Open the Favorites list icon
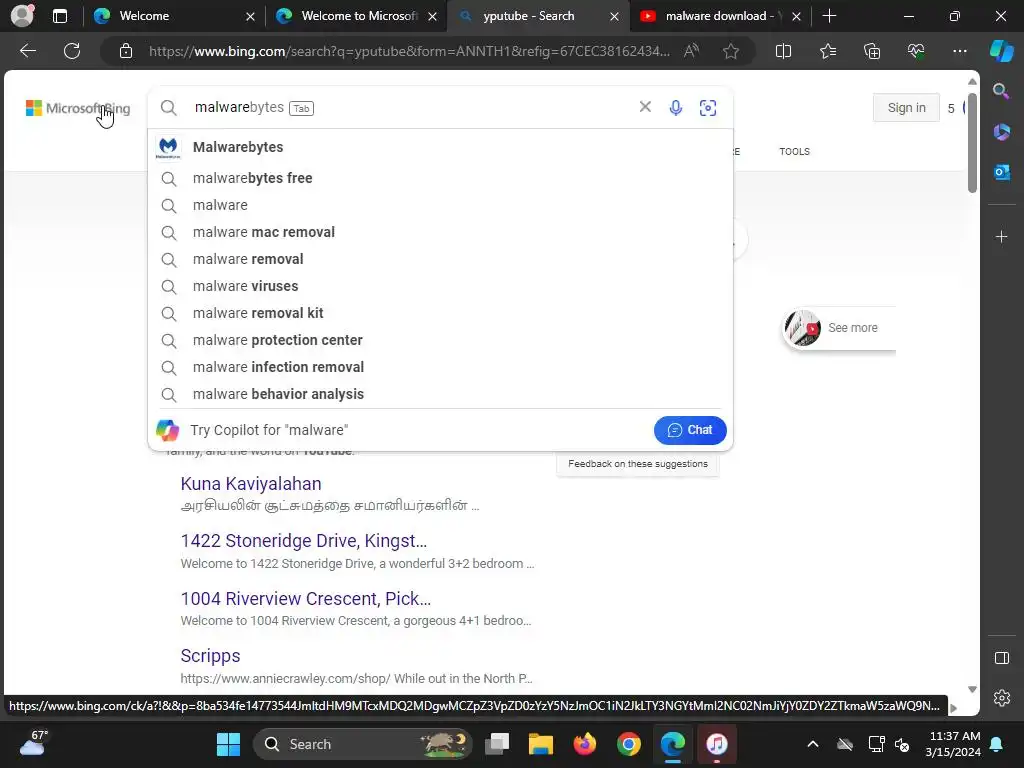The width and height of the screenshot is (1024, 768). [827, 51]
